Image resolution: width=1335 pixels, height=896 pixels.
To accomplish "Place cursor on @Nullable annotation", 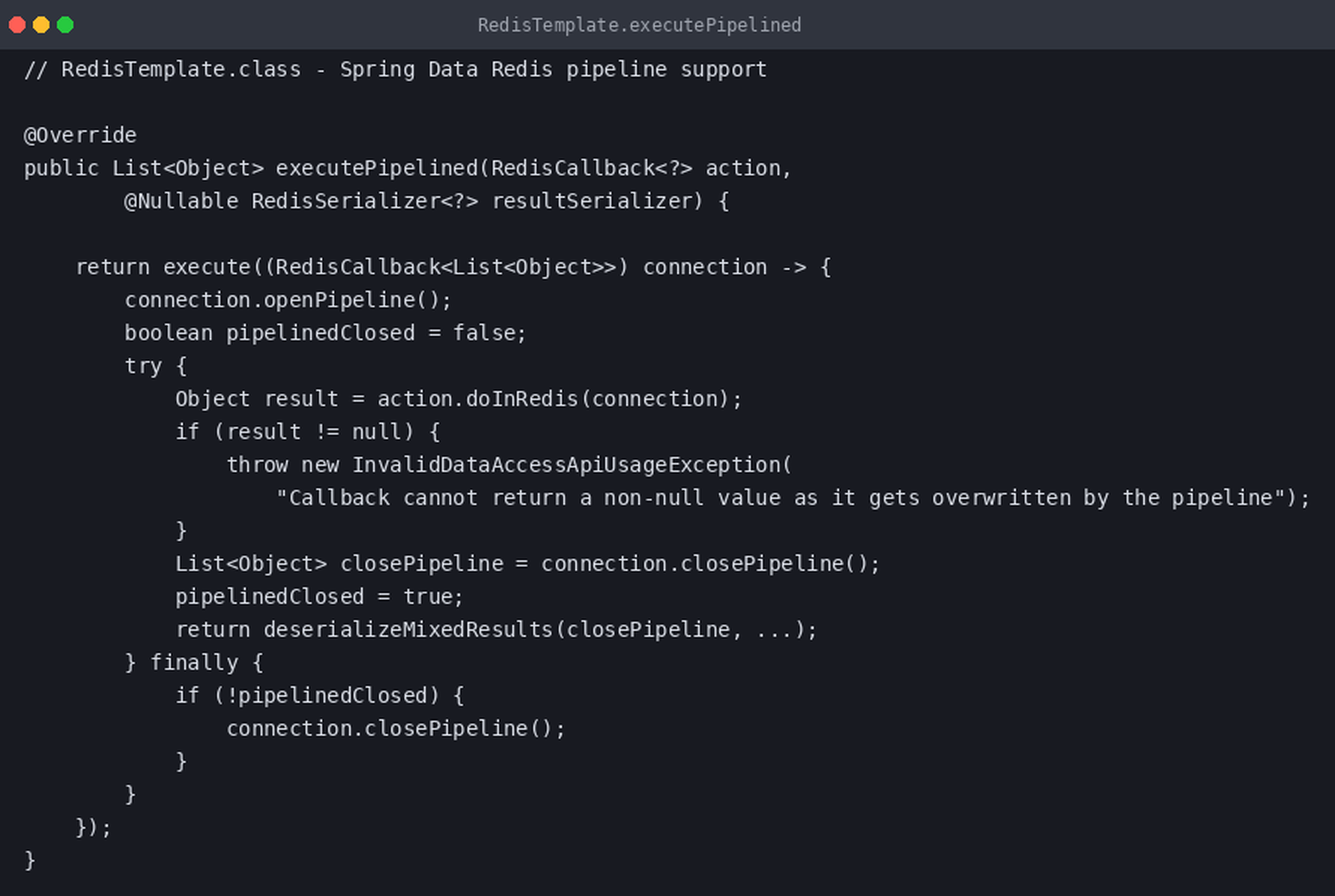I will pyautogui.click(x=181, y=201).
